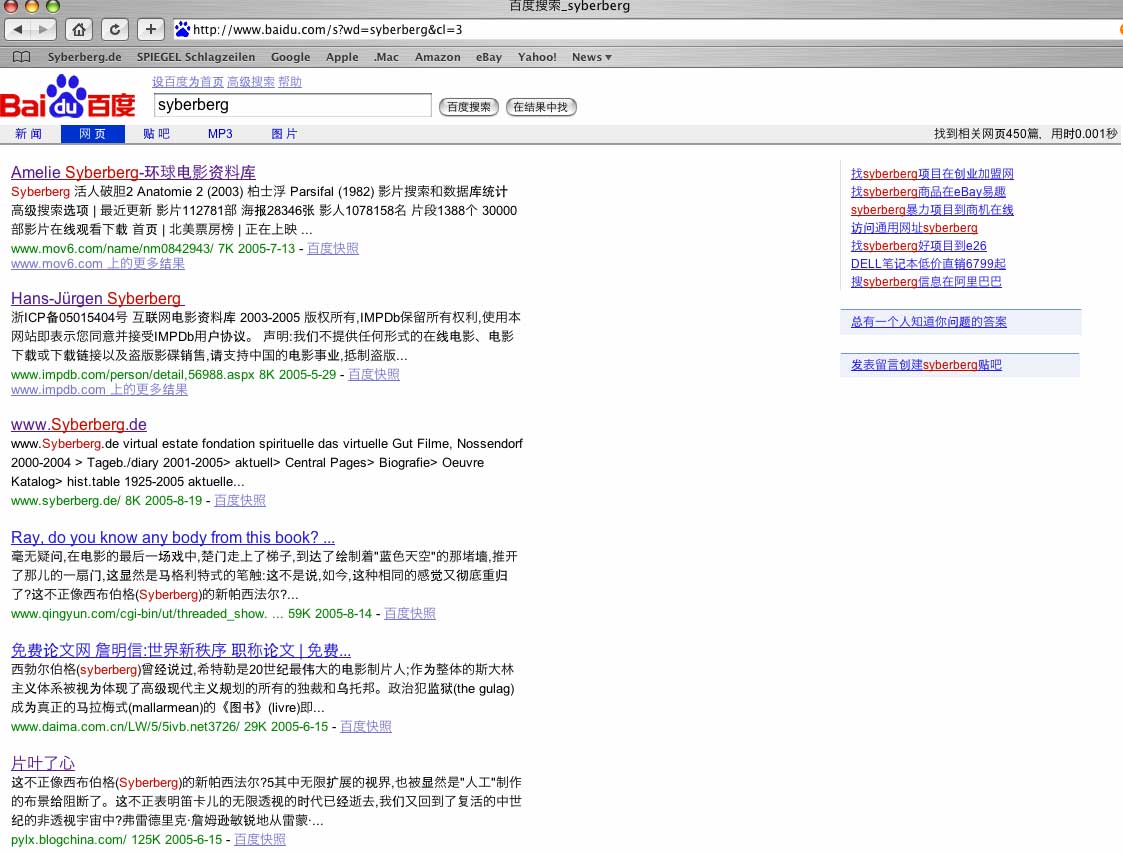Go to the home page icon
The height and width of the screenshot is (854, 1123).
pyautogui.click(x=81, y=29)
